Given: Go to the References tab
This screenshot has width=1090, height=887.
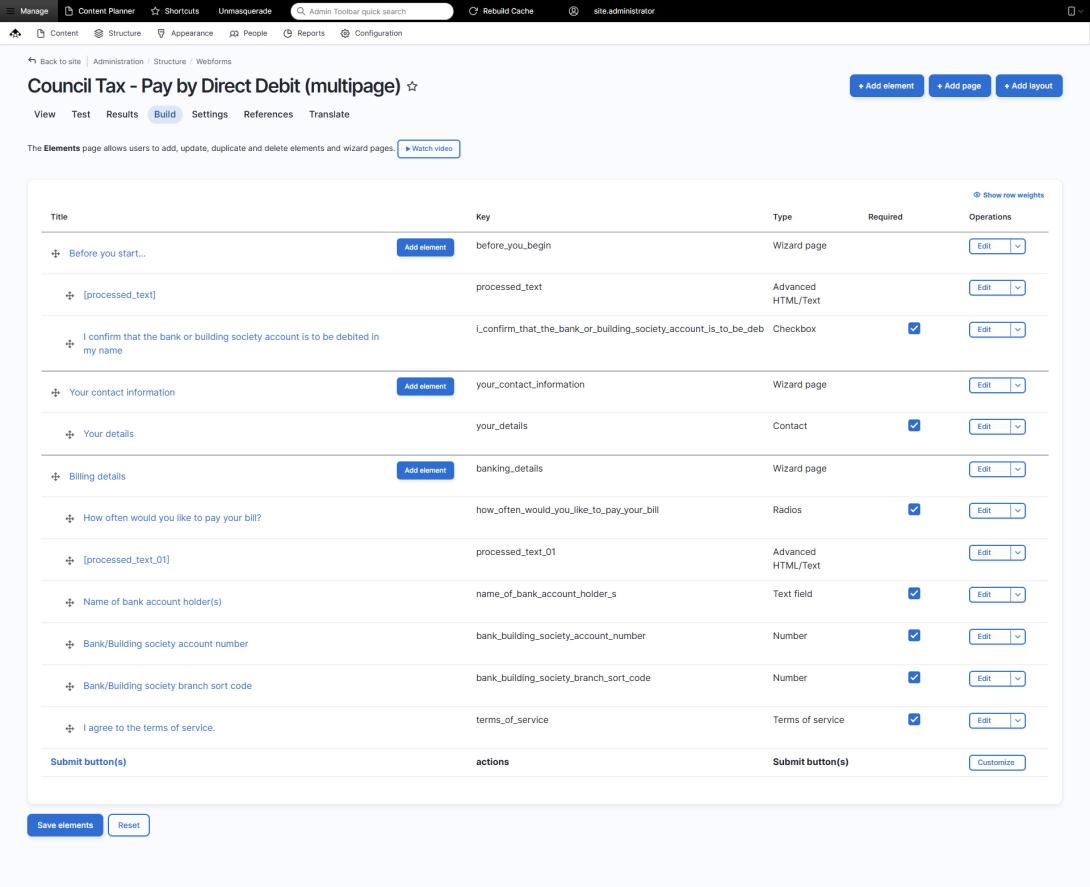Looking at the screenshot, I should pyautogui.click(x=268, y=115).
